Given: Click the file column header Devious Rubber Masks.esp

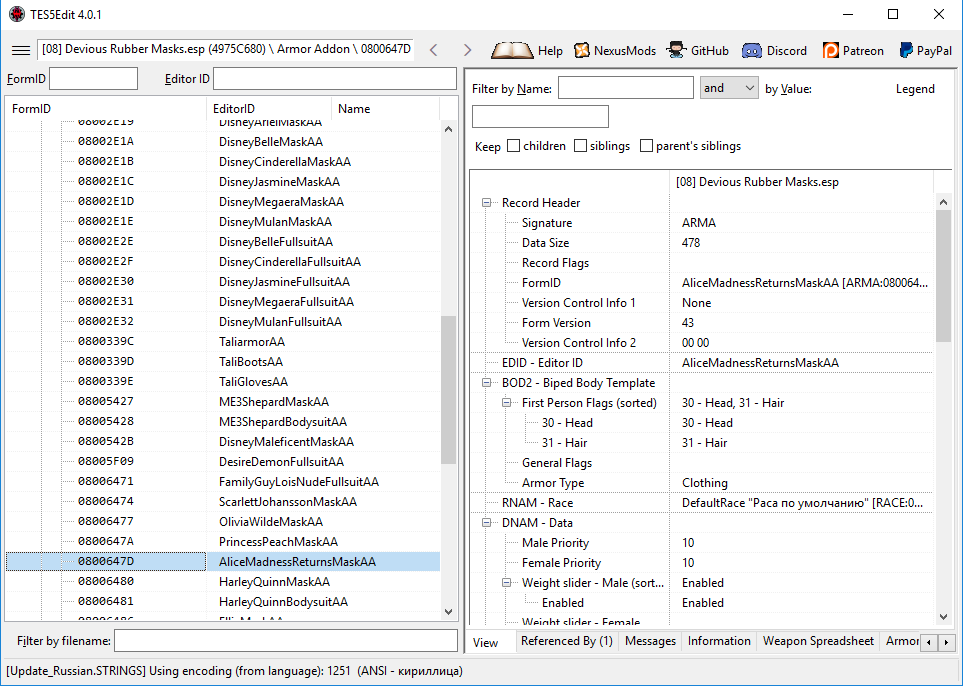Looking at the screenshot, I should (x=801, y=182).
